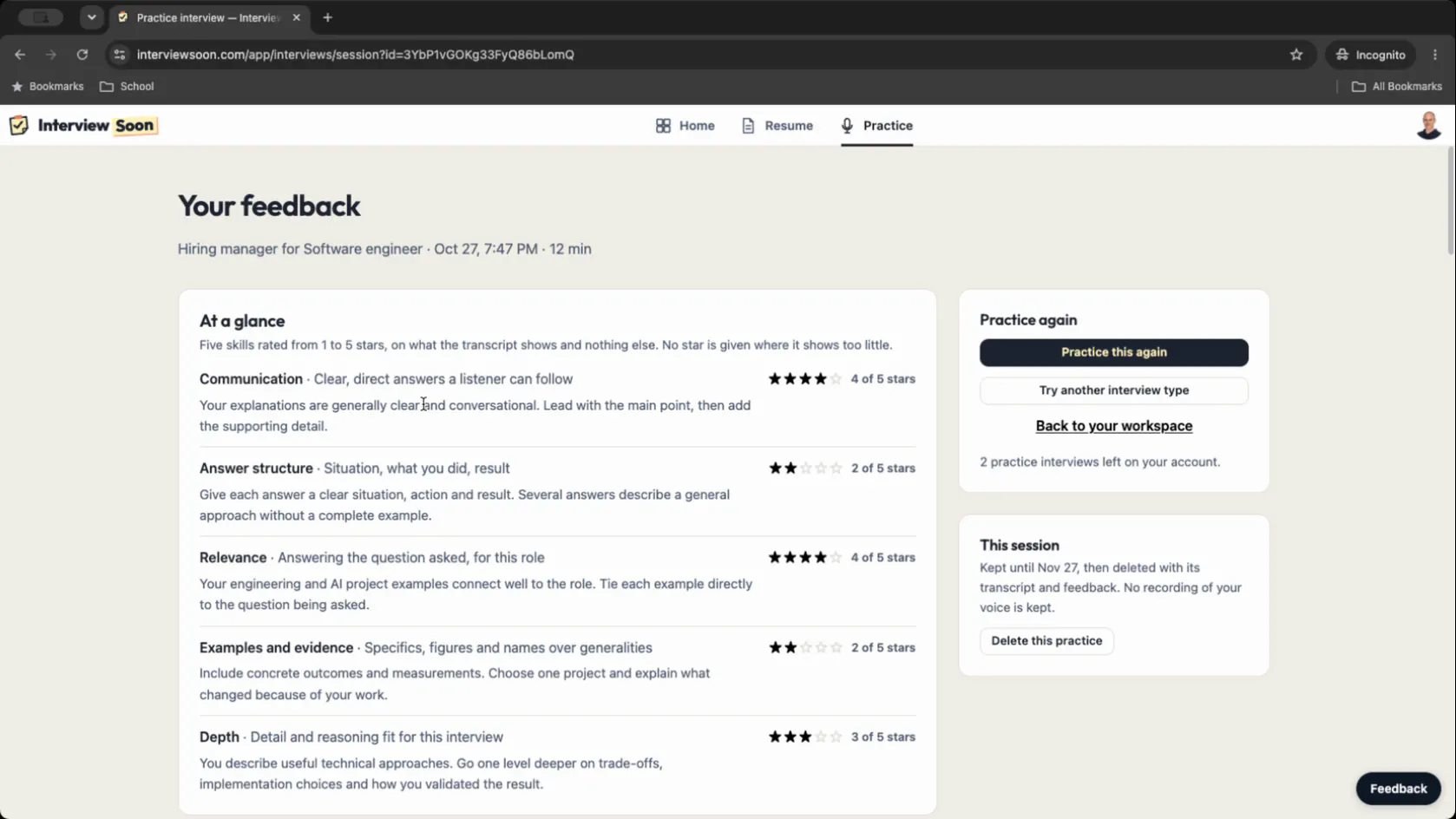The image size is (1456, 819).
Task: Click the Examples and evidence star rating
Action: [x=805, y=648]
